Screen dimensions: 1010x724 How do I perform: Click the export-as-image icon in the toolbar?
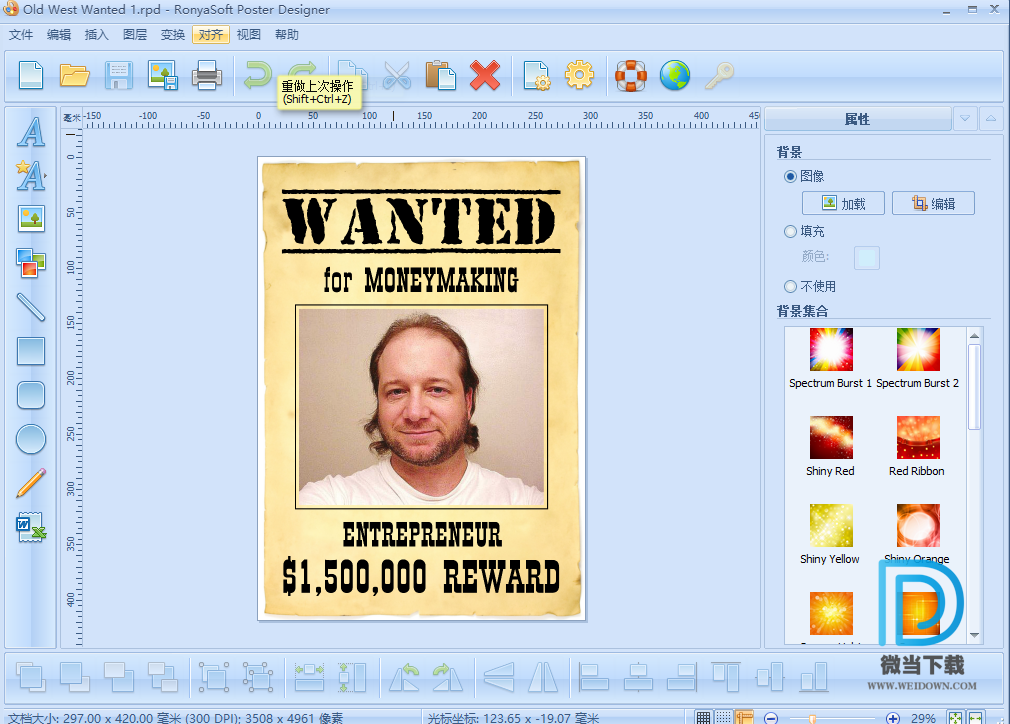point(162,75)
